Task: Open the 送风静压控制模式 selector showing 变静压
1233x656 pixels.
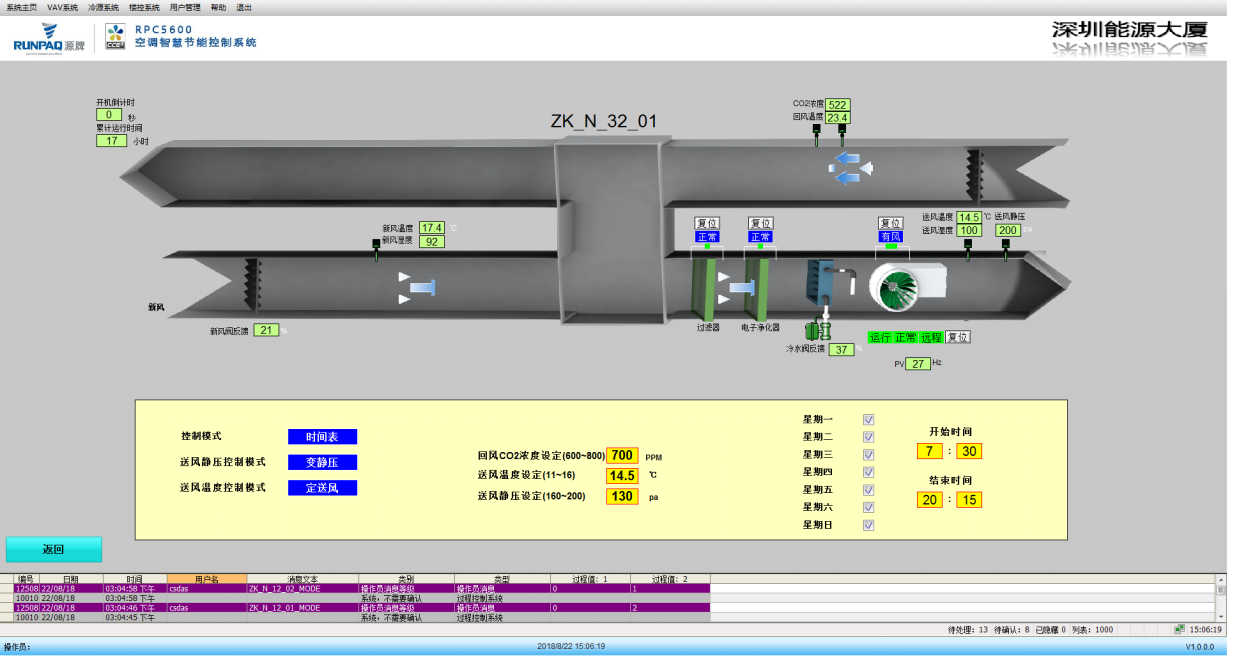Action: coord(322,462)
